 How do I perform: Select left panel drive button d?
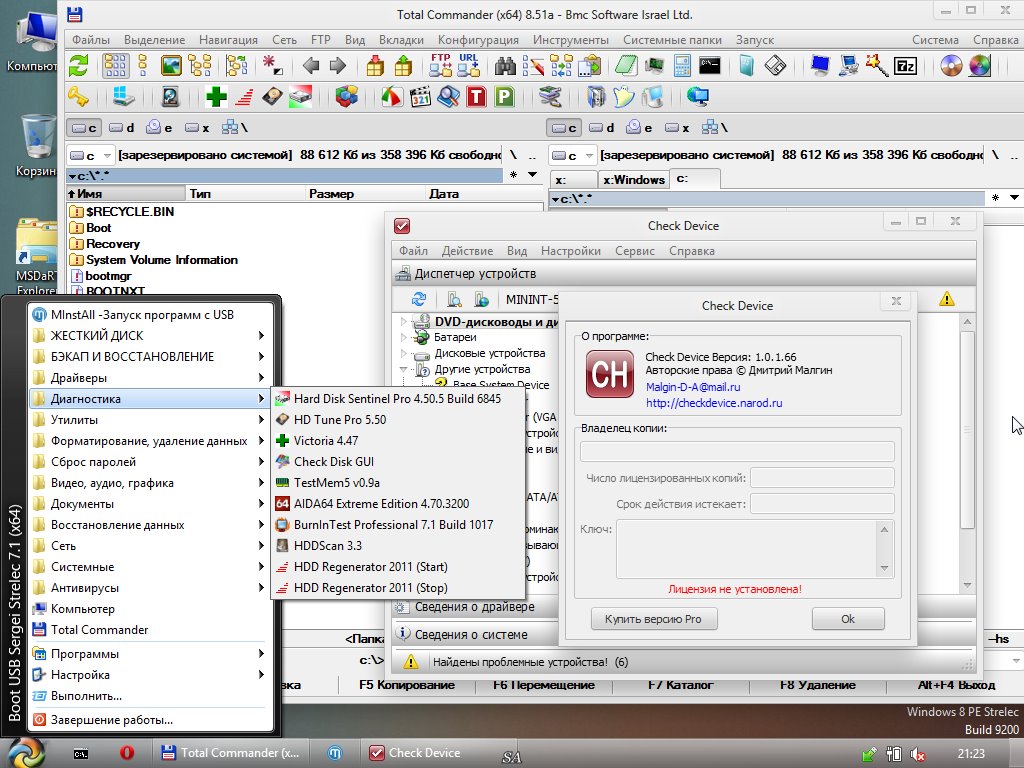point(121,128)
